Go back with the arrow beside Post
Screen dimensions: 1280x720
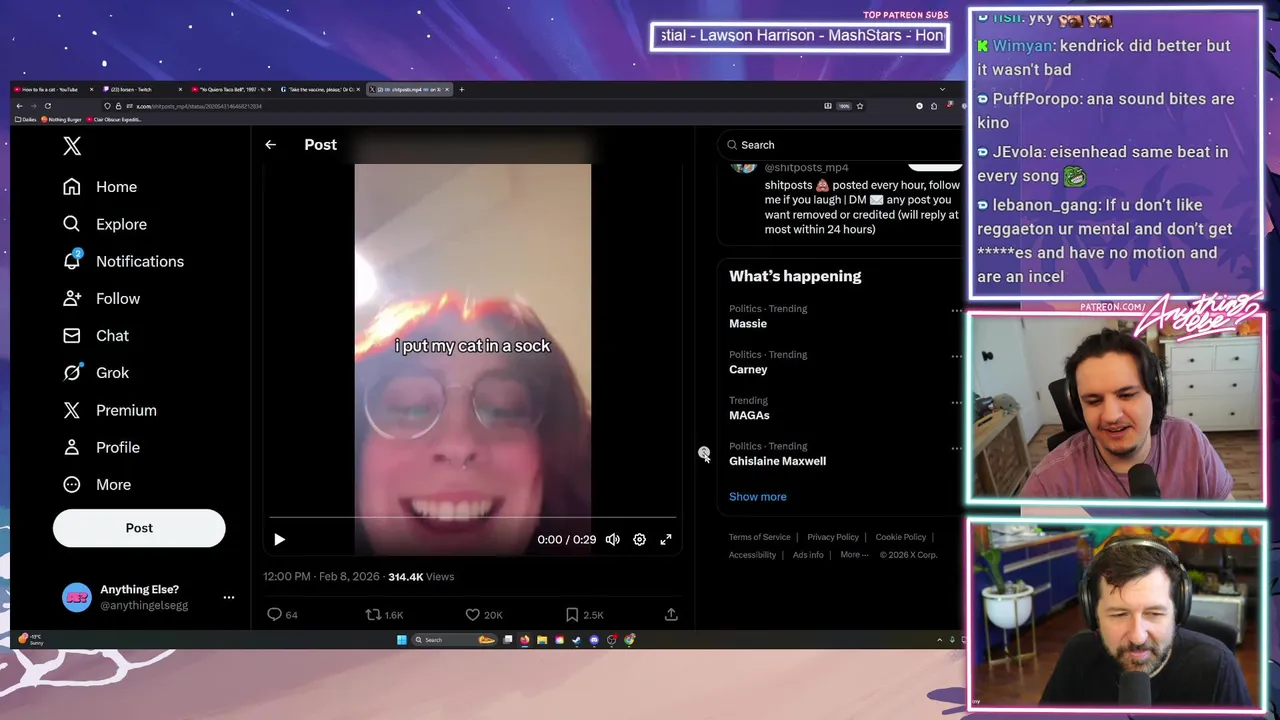(x=270, y=145)
